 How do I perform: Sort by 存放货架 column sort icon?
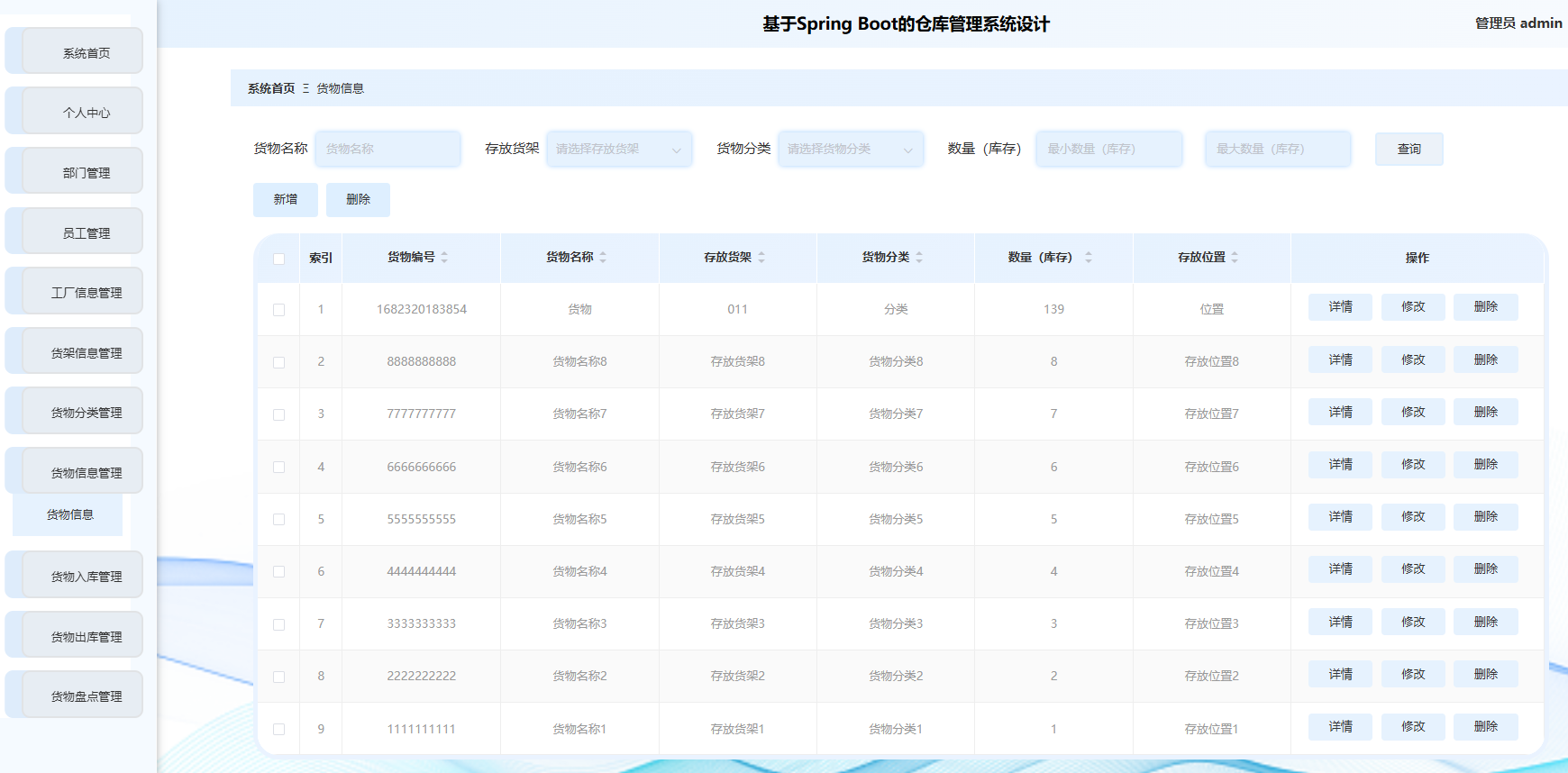pyautogui.click(x=761, y=258)
